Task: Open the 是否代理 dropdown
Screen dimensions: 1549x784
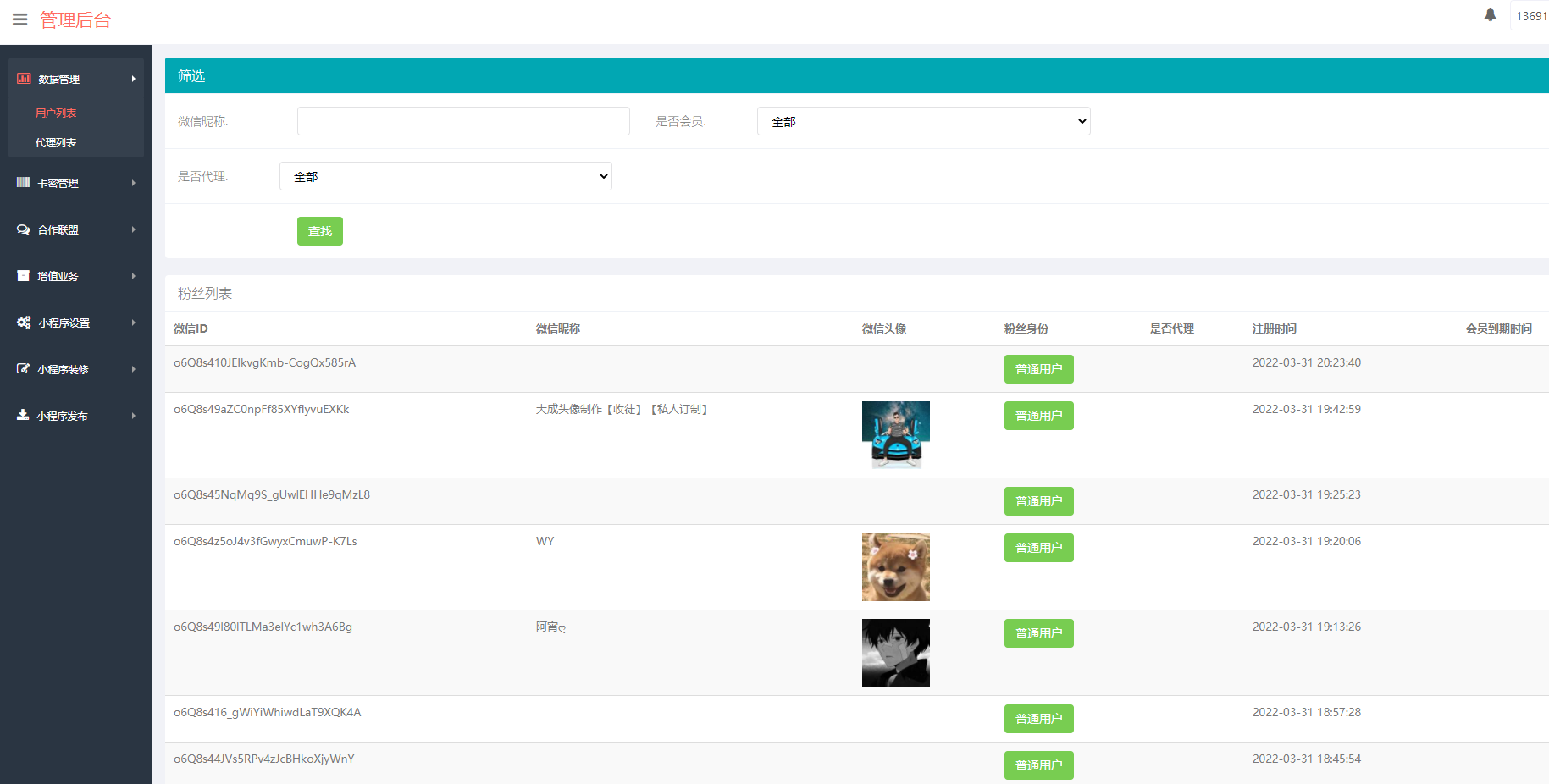Action: click(x=445, y=176)
